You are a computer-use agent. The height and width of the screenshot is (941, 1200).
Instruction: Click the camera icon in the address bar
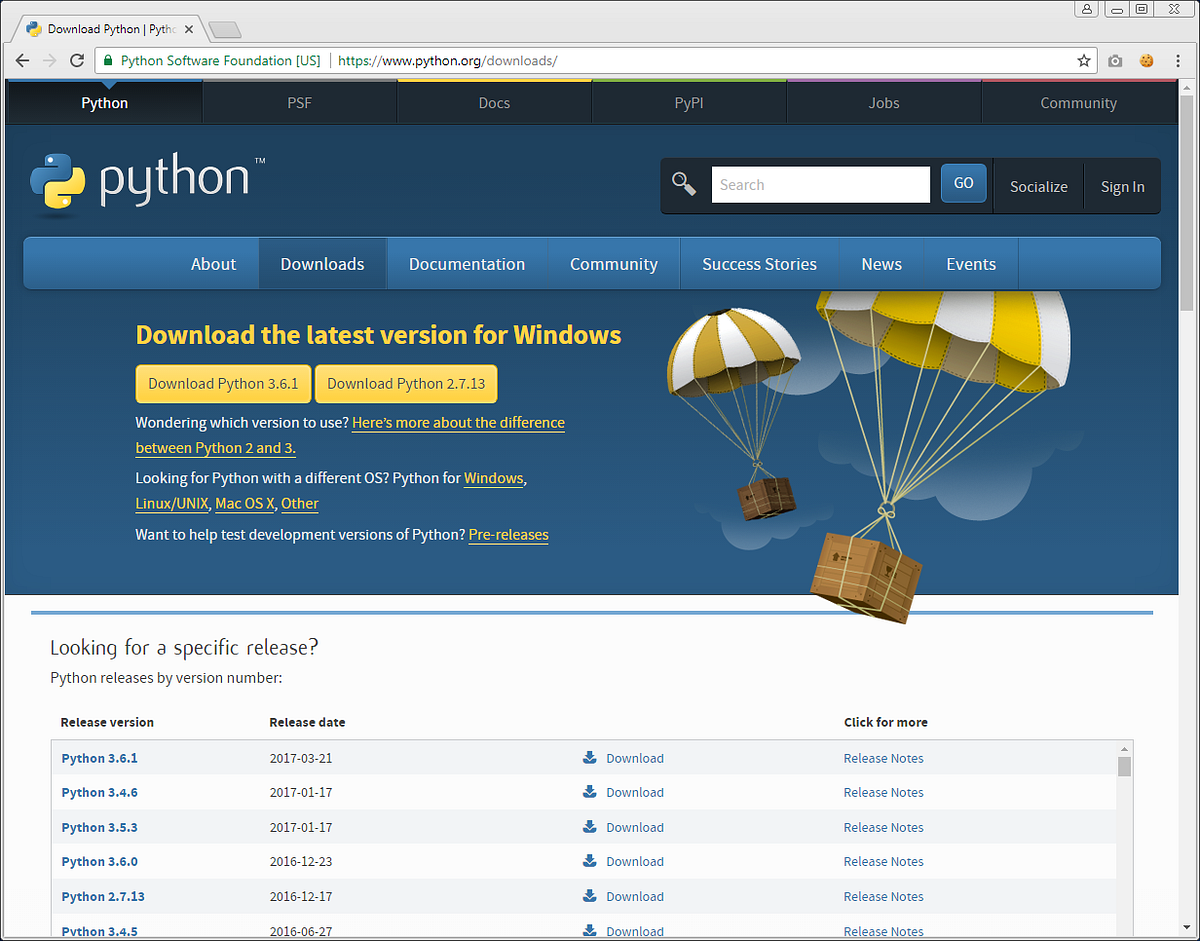pos(1115,60)
